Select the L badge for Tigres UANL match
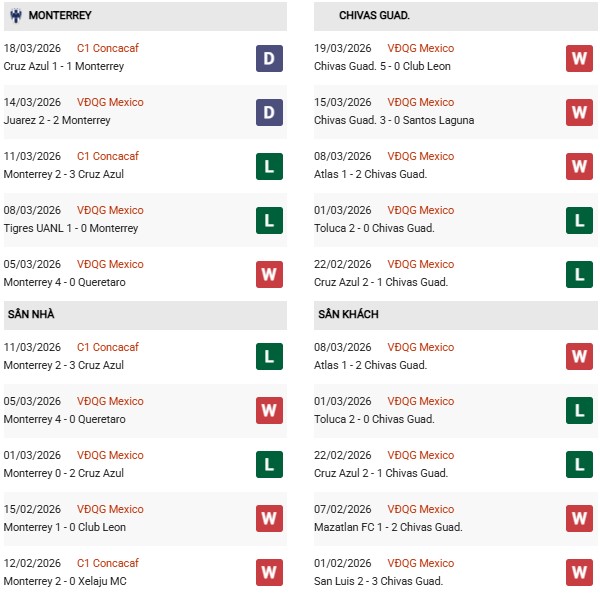Screen dimensions: 600x596 269,220
